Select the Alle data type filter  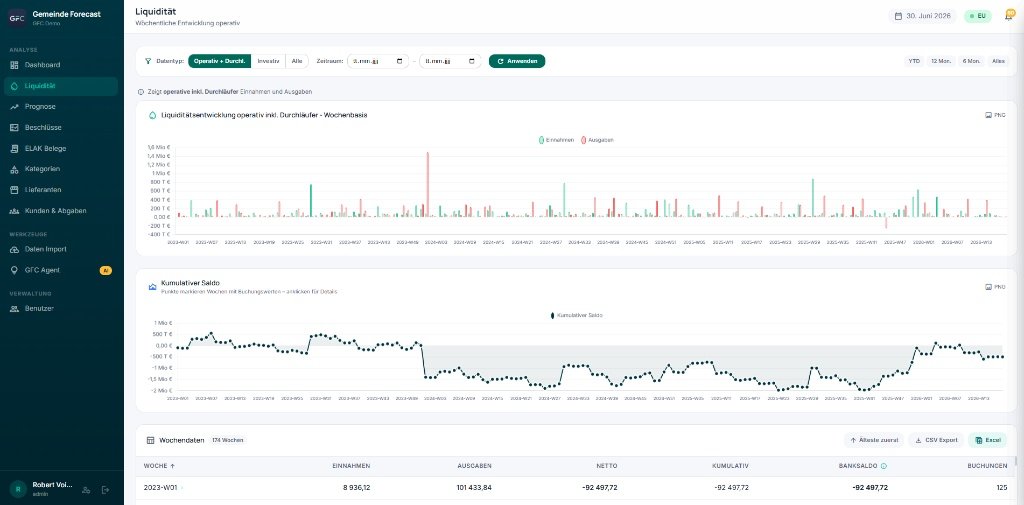(x=296, y=61)
